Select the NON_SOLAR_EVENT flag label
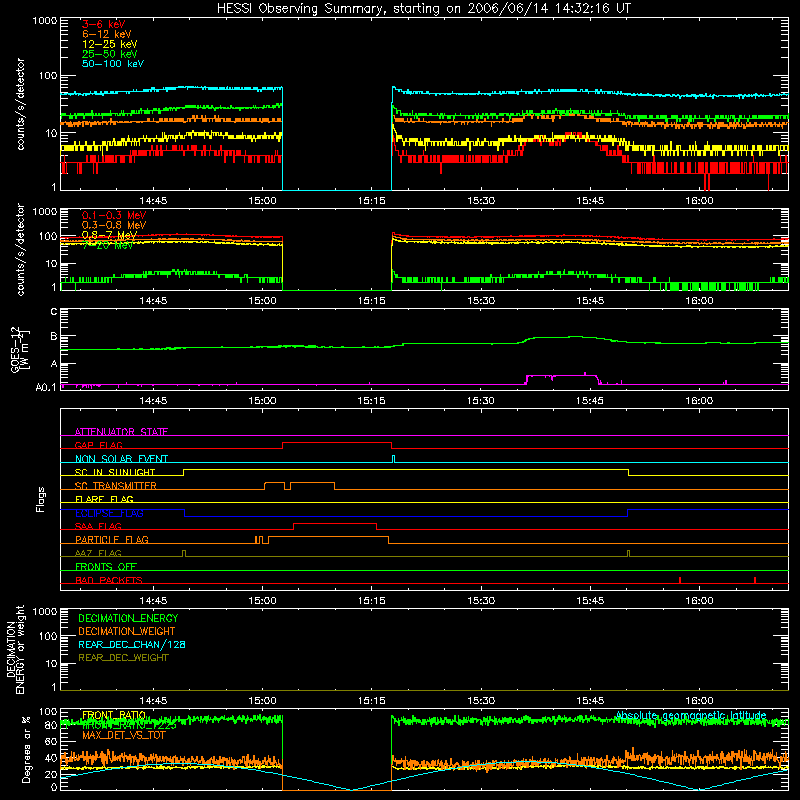 [121, 459]
